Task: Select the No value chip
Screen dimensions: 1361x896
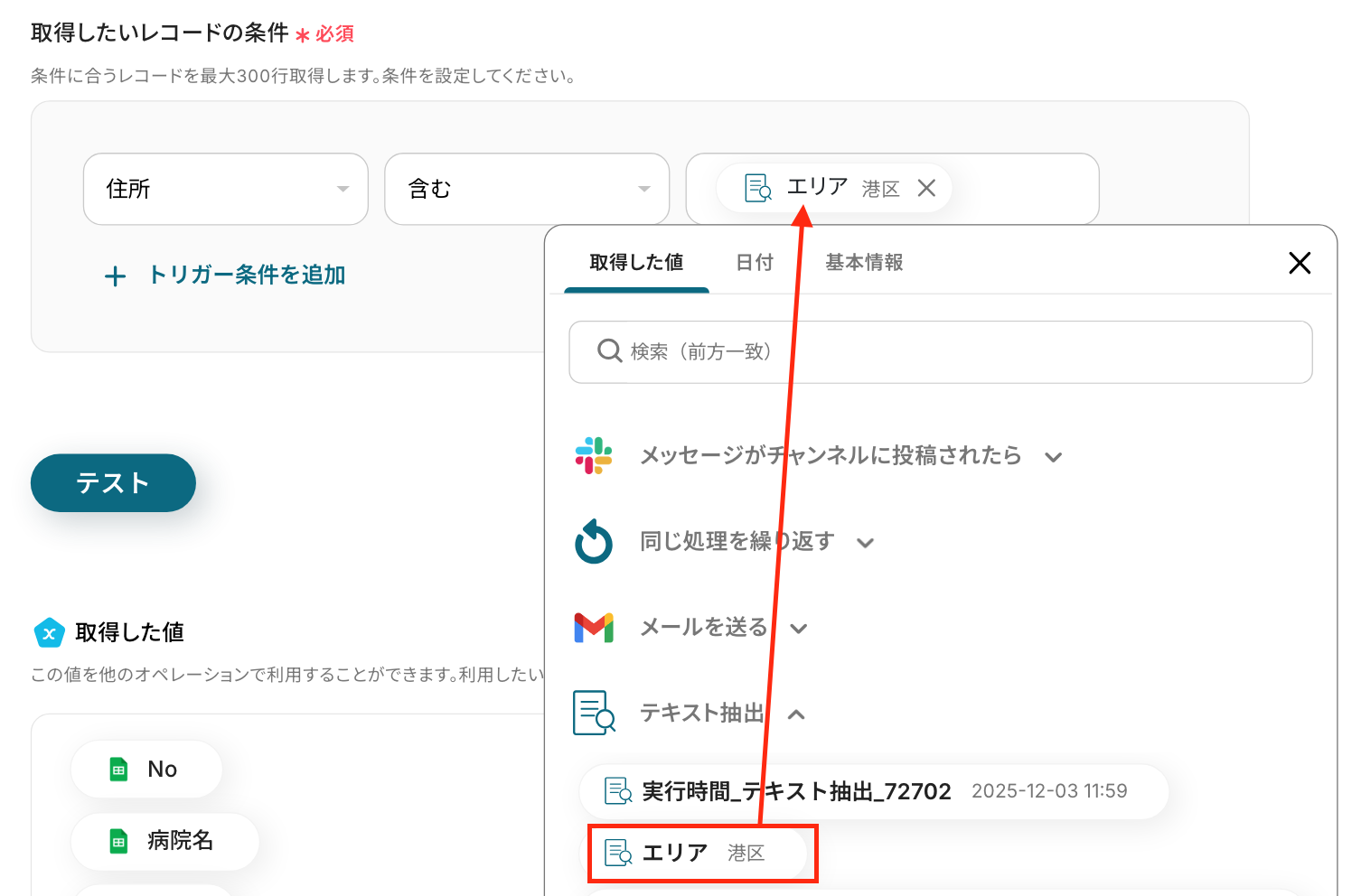Action: coord(146,770)
